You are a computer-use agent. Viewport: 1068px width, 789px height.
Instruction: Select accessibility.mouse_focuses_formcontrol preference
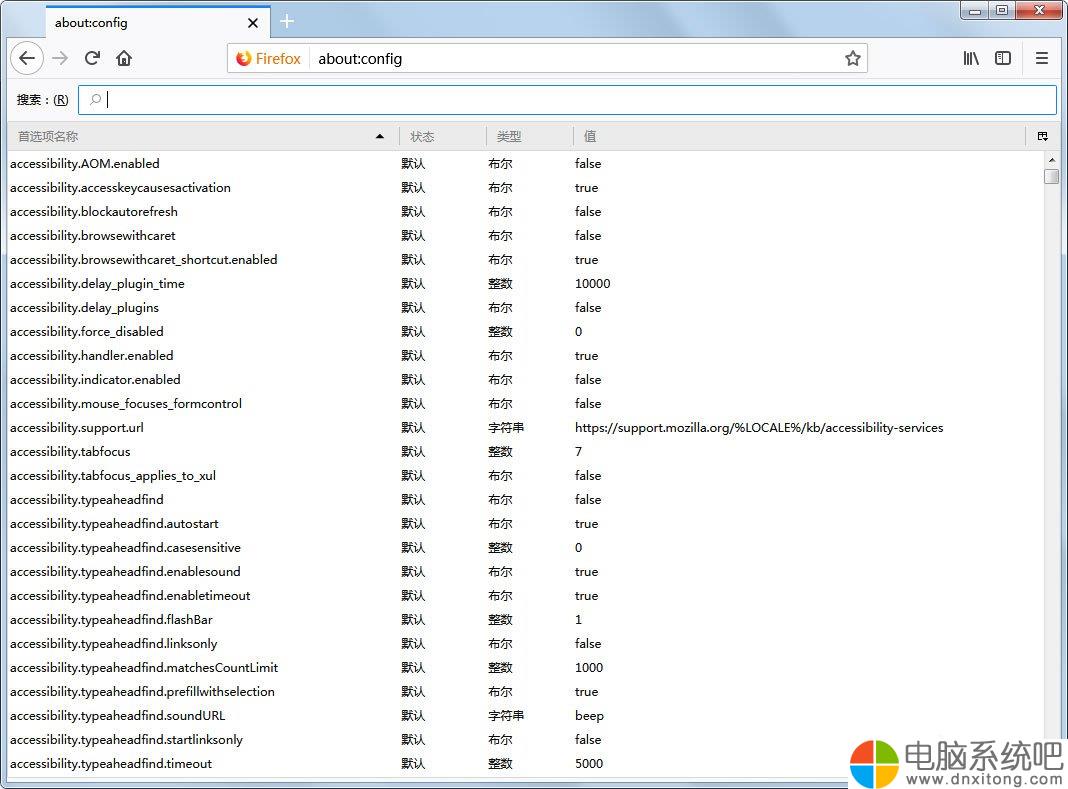pos(525,403)
